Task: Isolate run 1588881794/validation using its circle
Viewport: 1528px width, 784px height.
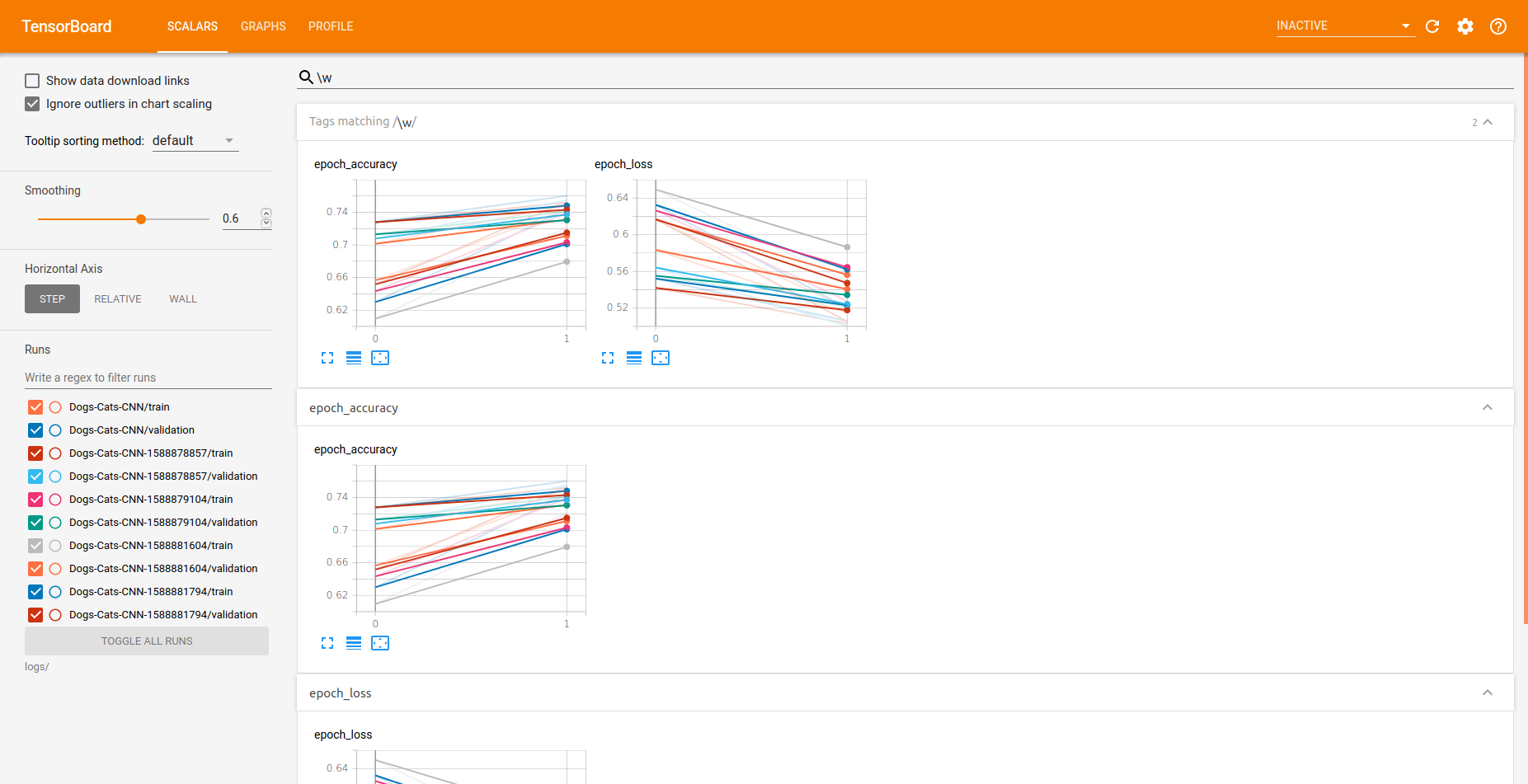Action: 55,615
